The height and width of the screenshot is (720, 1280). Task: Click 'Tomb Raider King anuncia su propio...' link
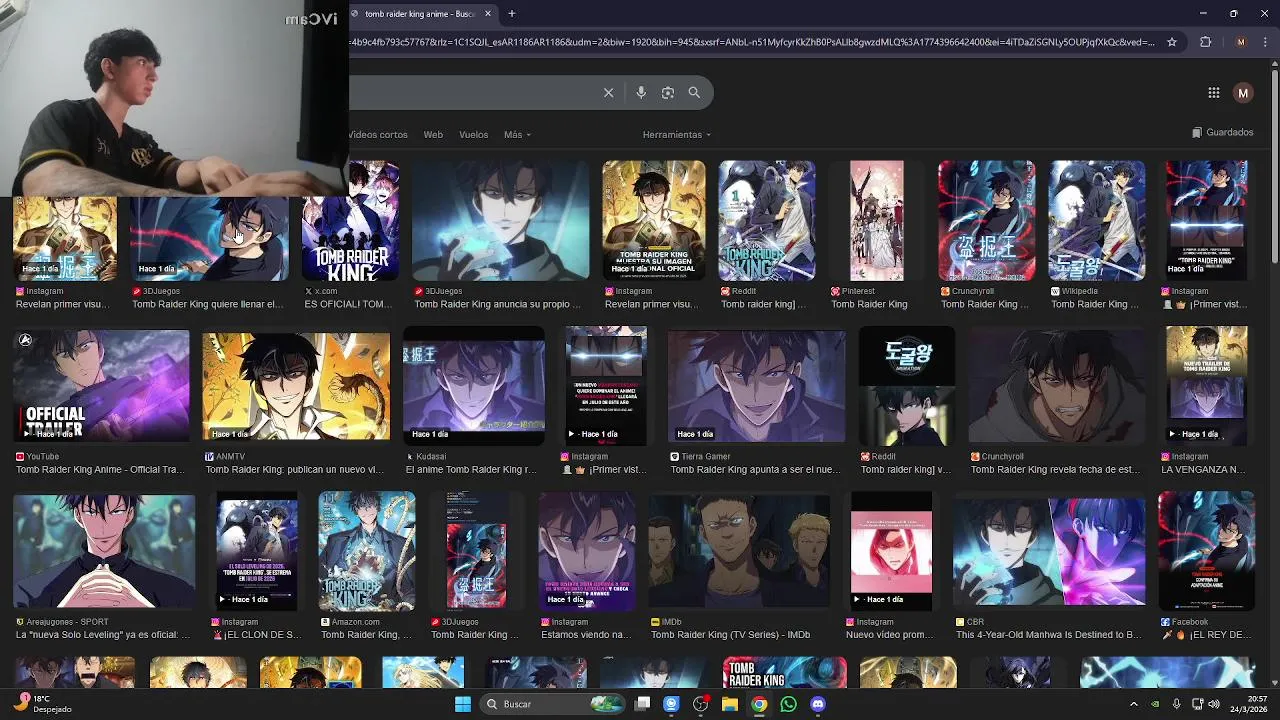click(497, 304)
